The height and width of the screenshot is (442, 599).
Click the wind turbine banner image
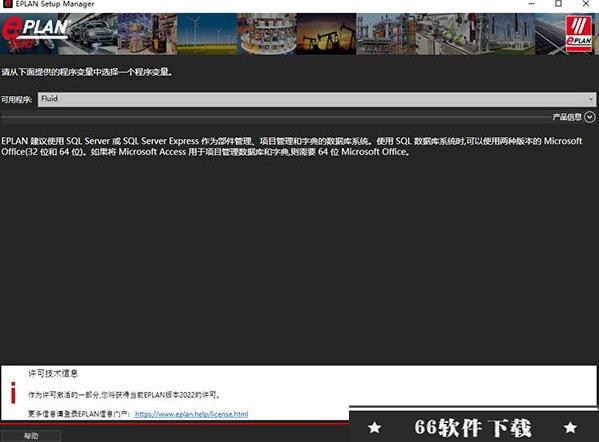coord(207,34)
